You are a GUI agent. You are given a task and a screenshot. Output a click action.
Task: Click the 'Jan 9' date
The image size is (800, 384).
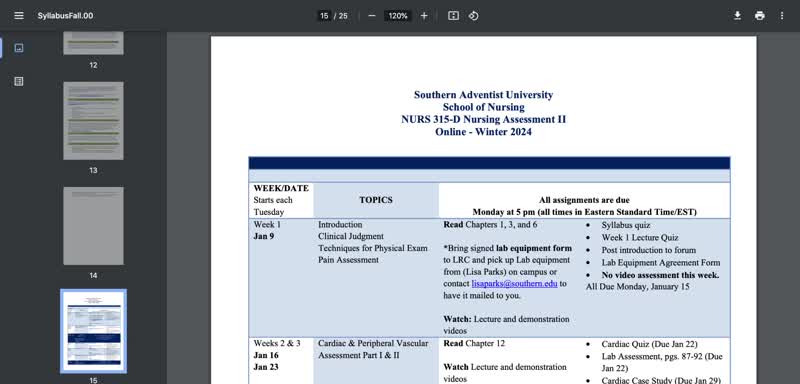264,236
